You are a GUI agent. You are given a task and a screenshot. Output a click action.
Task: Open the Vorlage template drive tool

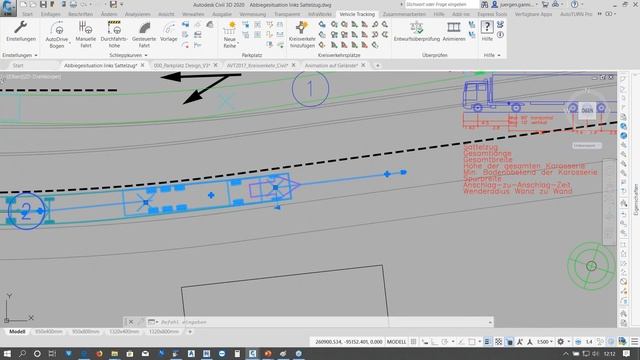[x=169, y=32]
